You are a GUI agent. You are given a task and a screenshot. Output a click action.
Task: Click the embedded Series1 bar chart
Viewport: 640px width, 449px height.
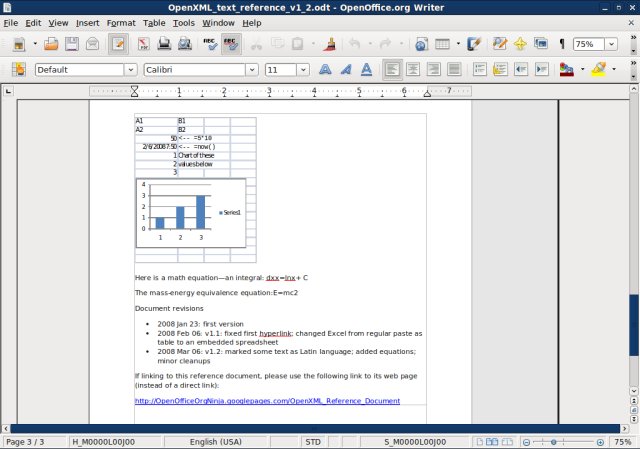pos(190,213)
